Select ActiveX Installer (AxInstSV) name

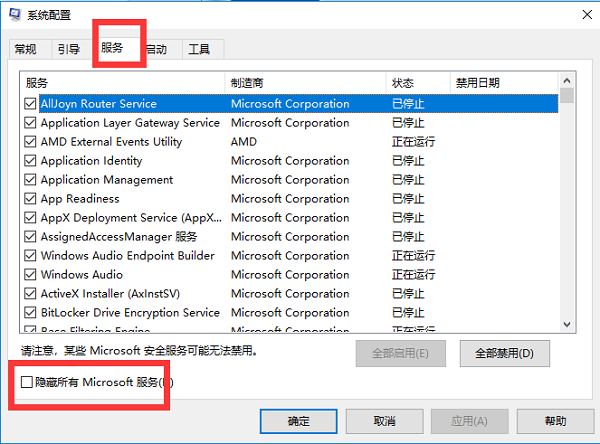(110, 294)
